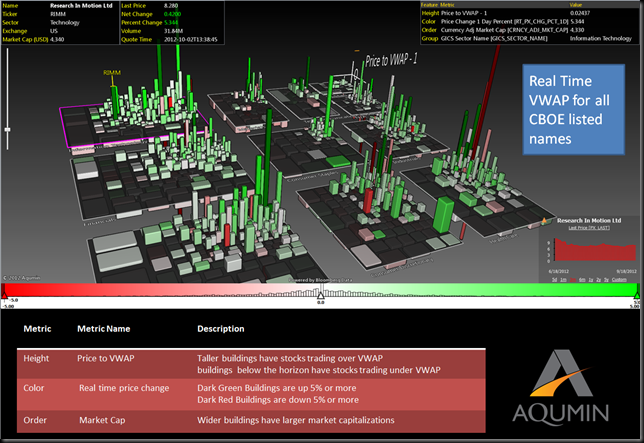Viewport: 644px width, 443px height.
Task: Click the "Price to VWAP - 1" axis label
Action: click(x=391, y=60)
